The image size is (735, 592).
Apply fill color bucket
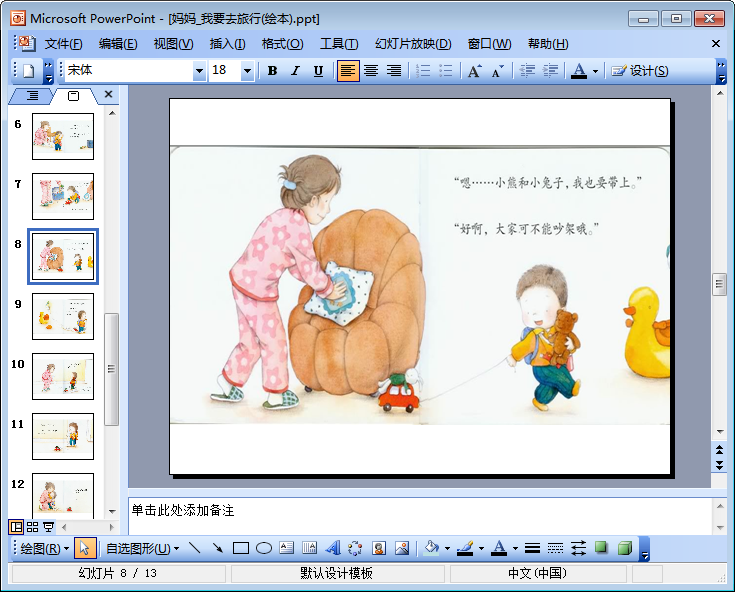[431, 548]
